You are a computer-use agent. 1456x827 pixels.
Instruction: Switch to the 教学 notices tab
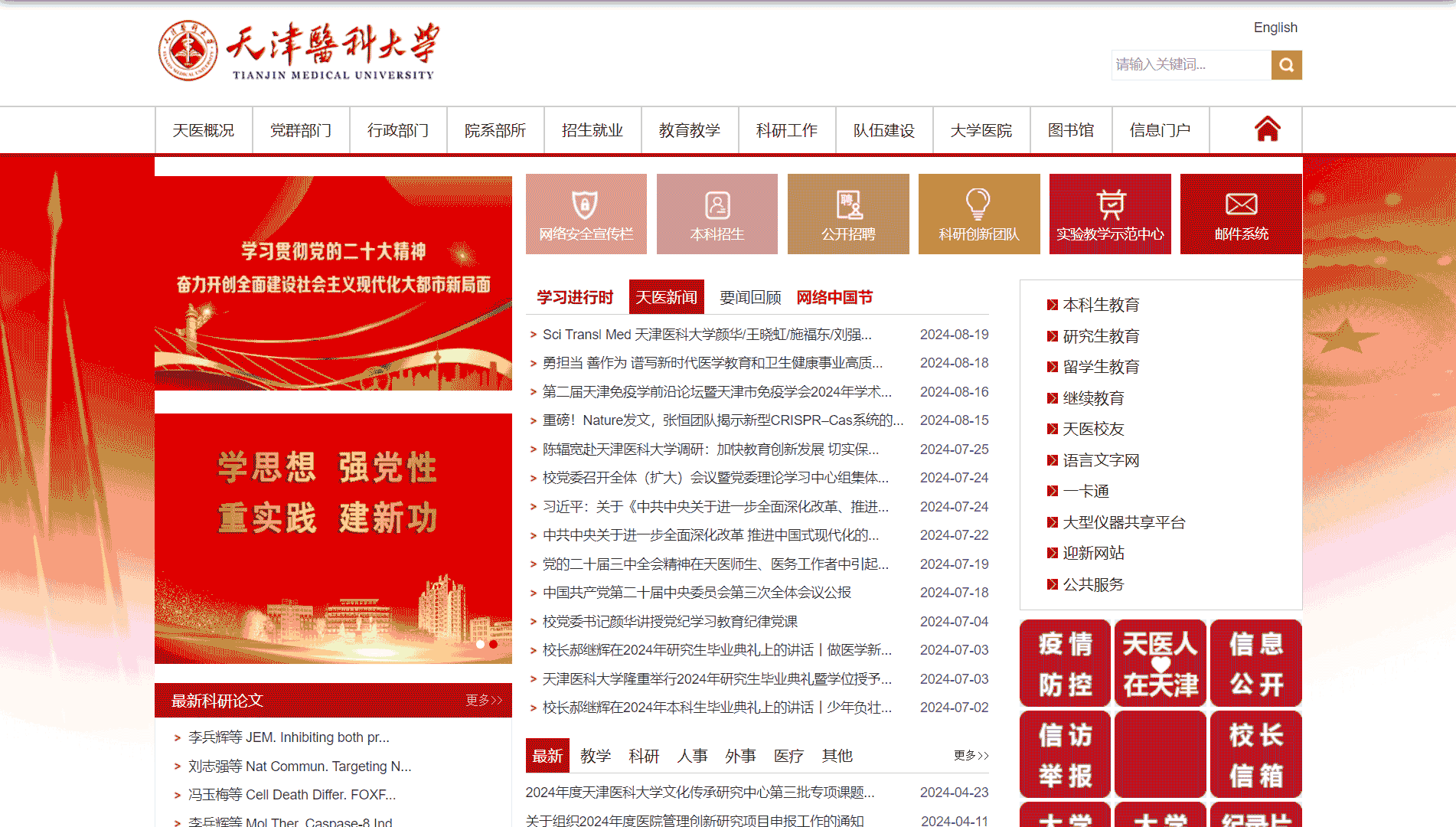point(596,756)
